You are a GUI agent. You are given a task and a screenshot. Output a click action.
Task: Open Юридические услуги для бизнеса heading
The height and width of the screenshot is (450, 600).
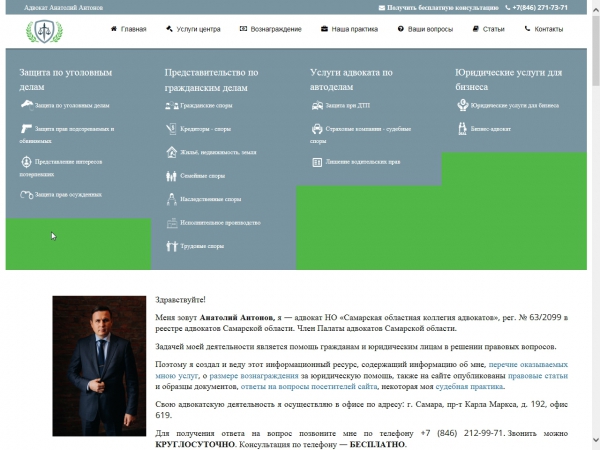pyautogui.click(x=509, y=80)
